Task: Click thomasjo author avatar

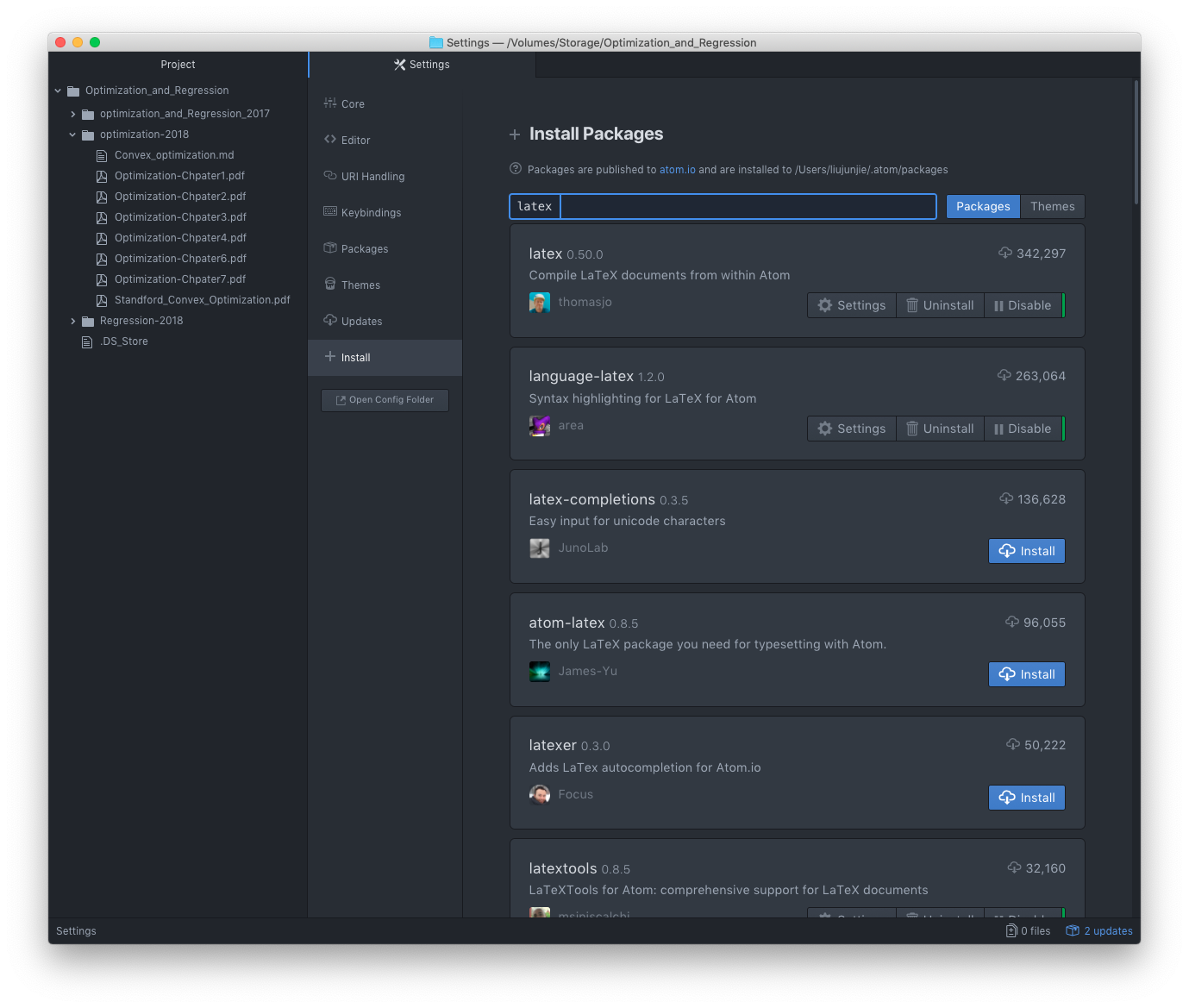Action: pos(540,303)
